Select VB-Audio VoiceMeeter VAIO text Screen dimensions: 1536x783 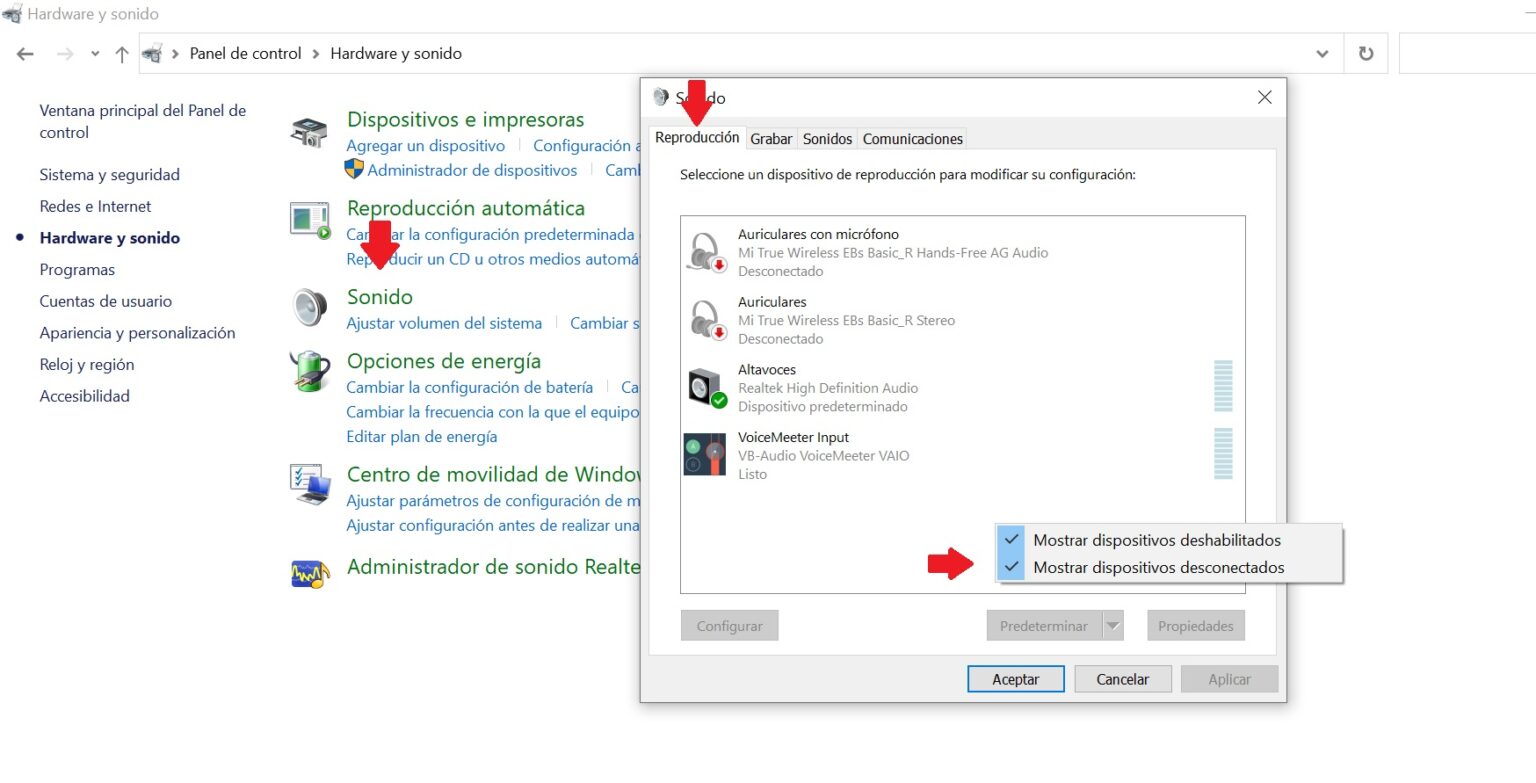[824, 456]
